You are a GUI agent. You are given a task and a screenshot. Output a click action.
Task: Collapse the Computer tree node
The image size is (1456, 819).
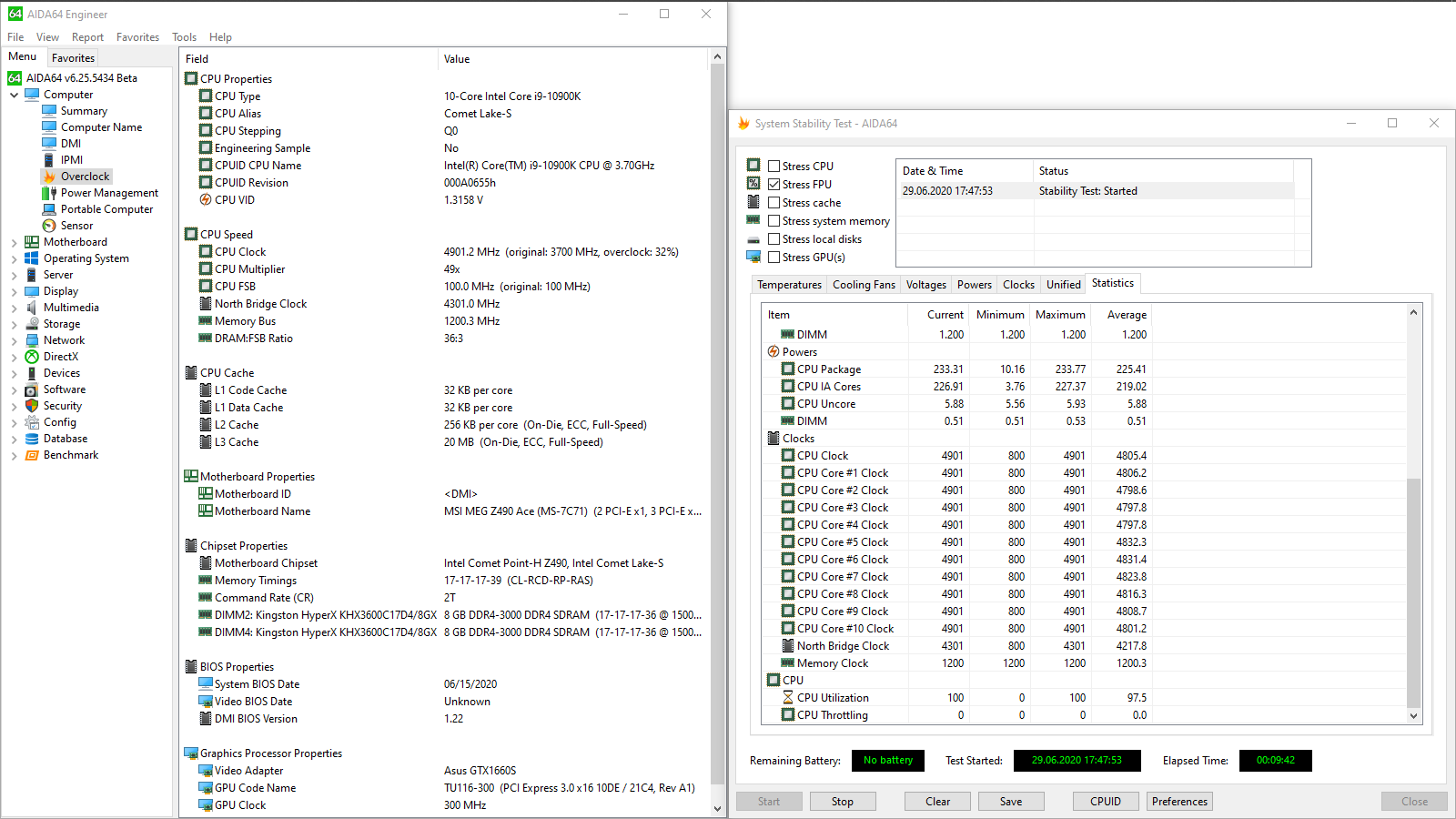click(x=15, y=95)
